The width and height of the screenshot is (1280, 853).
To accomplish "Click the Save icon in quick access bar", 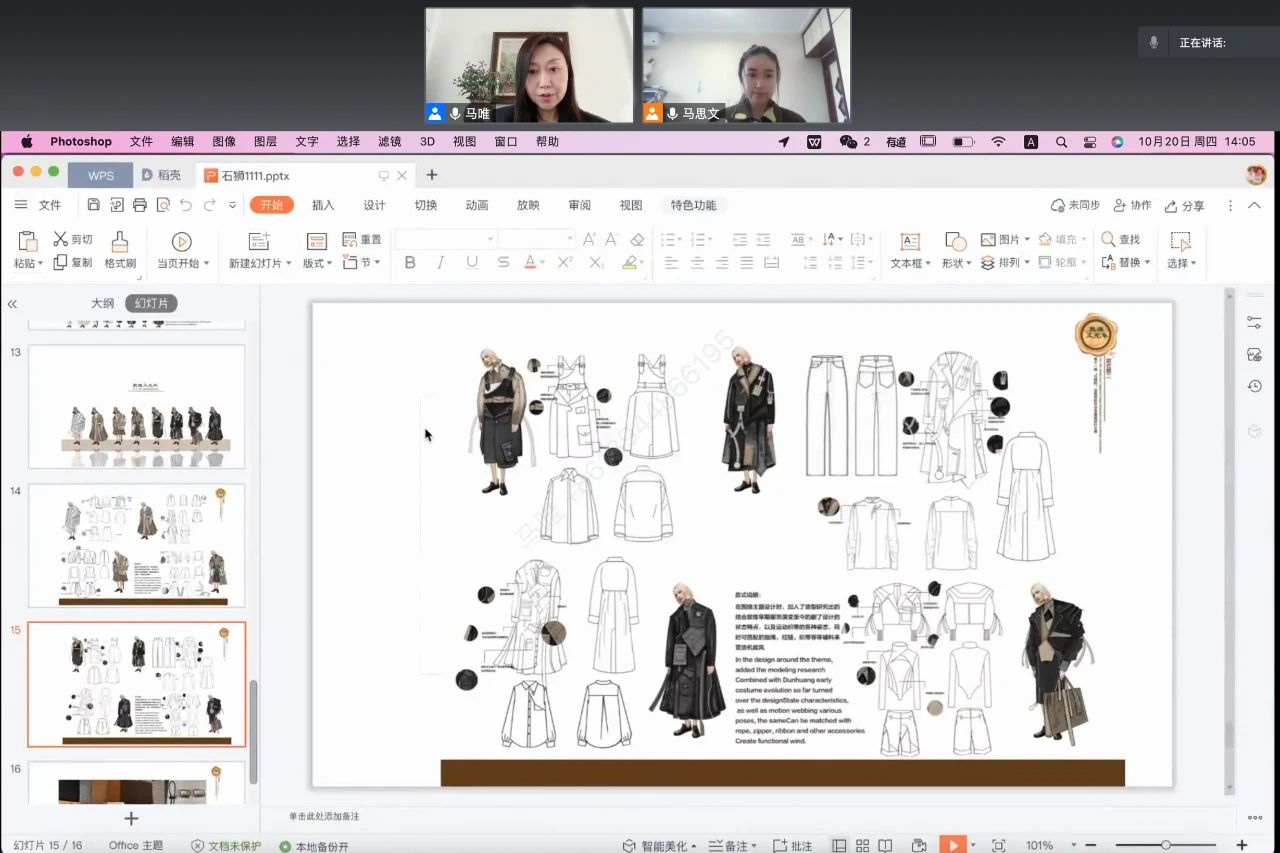I will (93, 205).
